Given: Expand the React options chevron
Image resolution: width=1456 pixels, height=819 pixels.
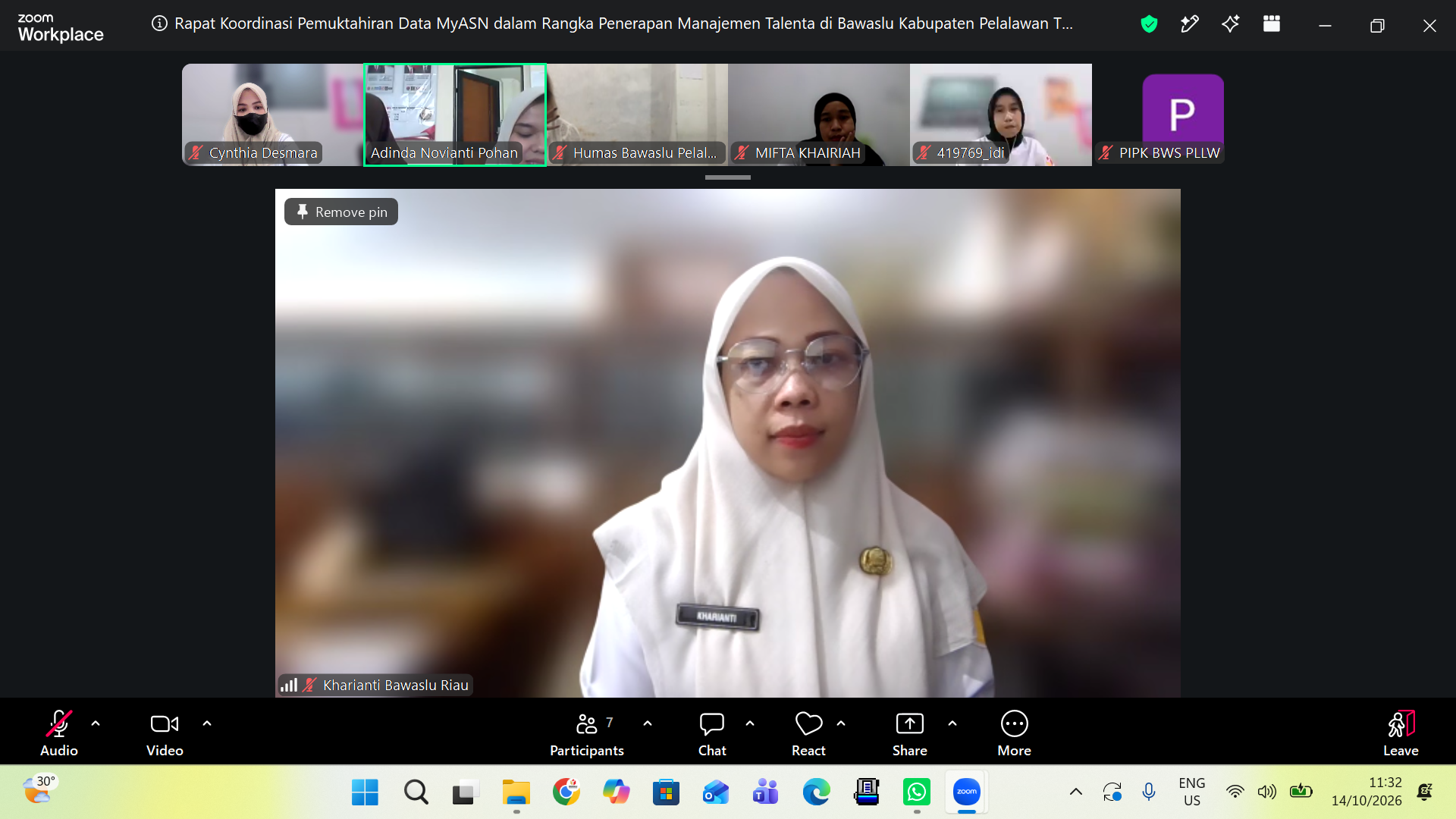Looking at the screenshot, I should coord(841,723).
